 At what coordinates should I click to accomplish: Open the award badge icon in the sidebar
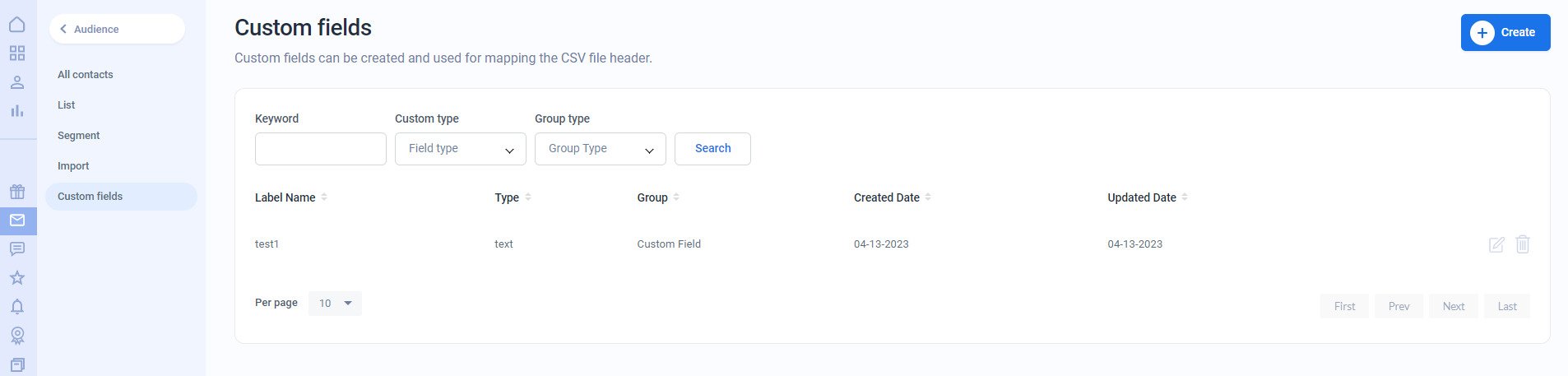(x=17, y=336)
